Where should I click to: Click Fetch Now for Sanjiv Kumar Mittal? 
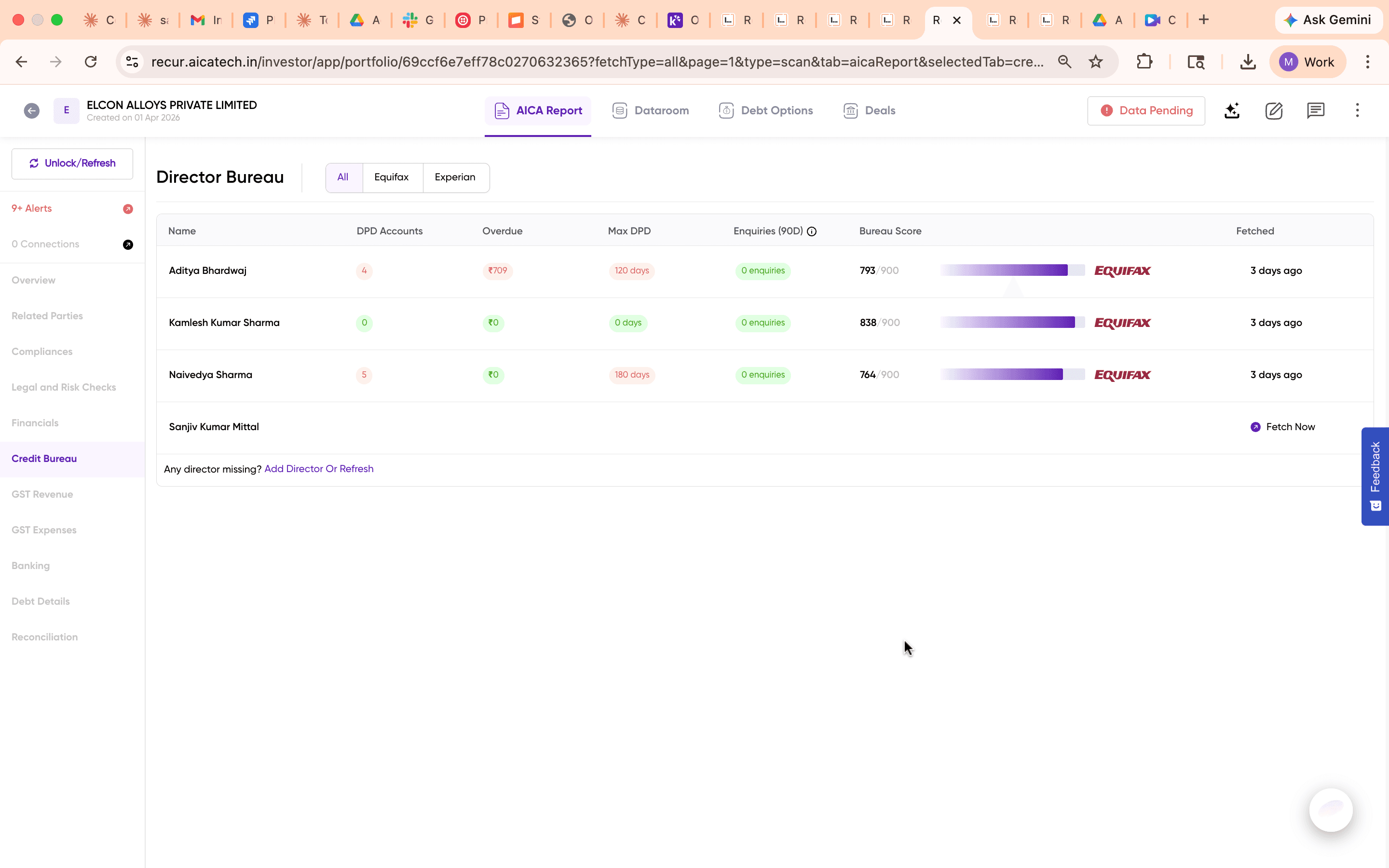[1283, 427]
